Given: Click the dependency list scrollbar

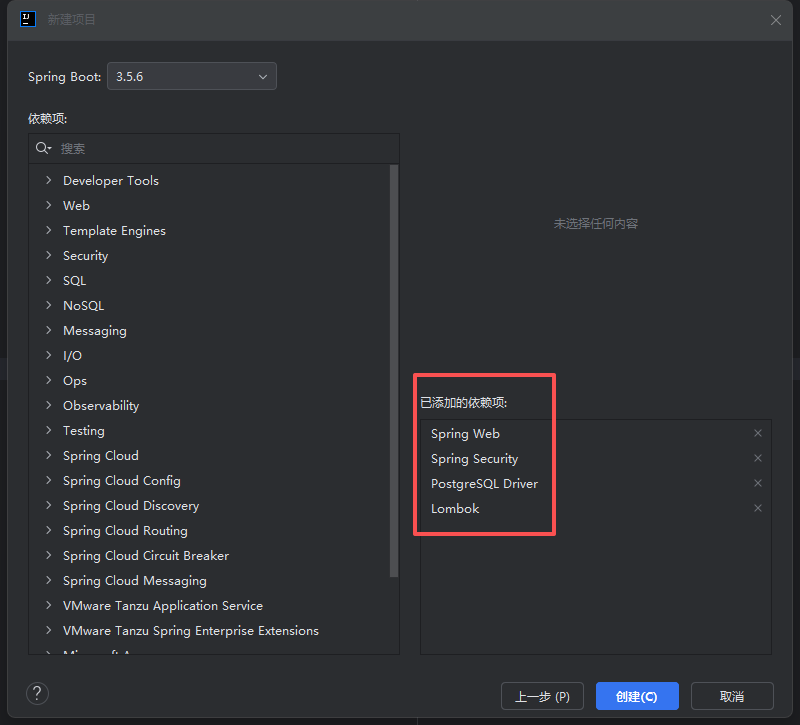Looking at the screenshot, I should pos(393,371).
